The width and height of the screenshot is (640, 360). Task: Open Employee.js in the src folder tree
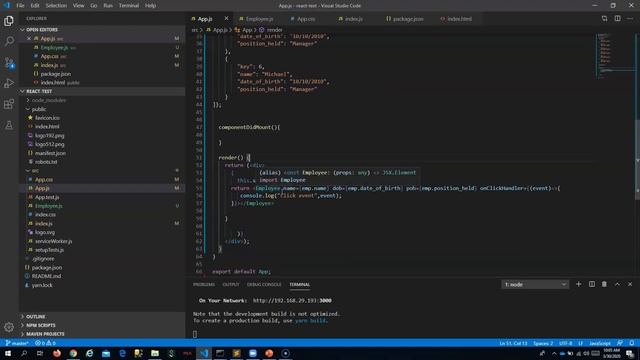click(x=49, y=206)
